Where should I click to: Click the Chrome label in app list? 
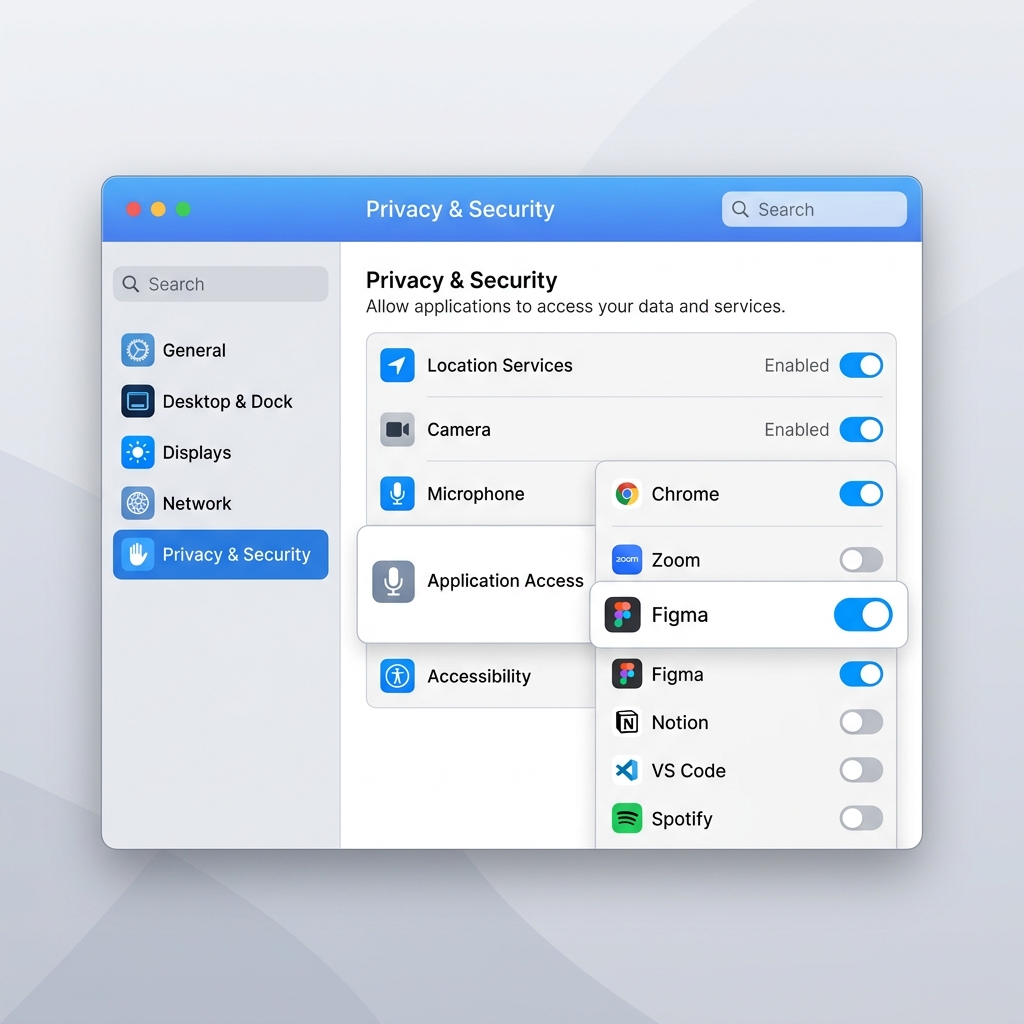pyautogui.click(x=685, y=494)
